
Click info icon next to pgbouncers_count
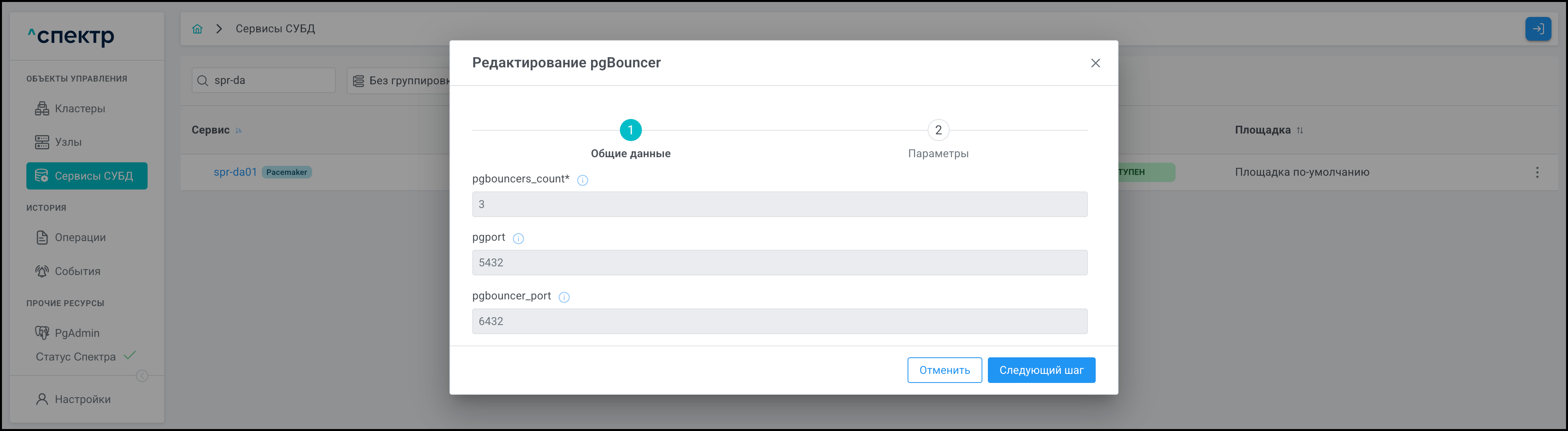[x=582, y=180]
